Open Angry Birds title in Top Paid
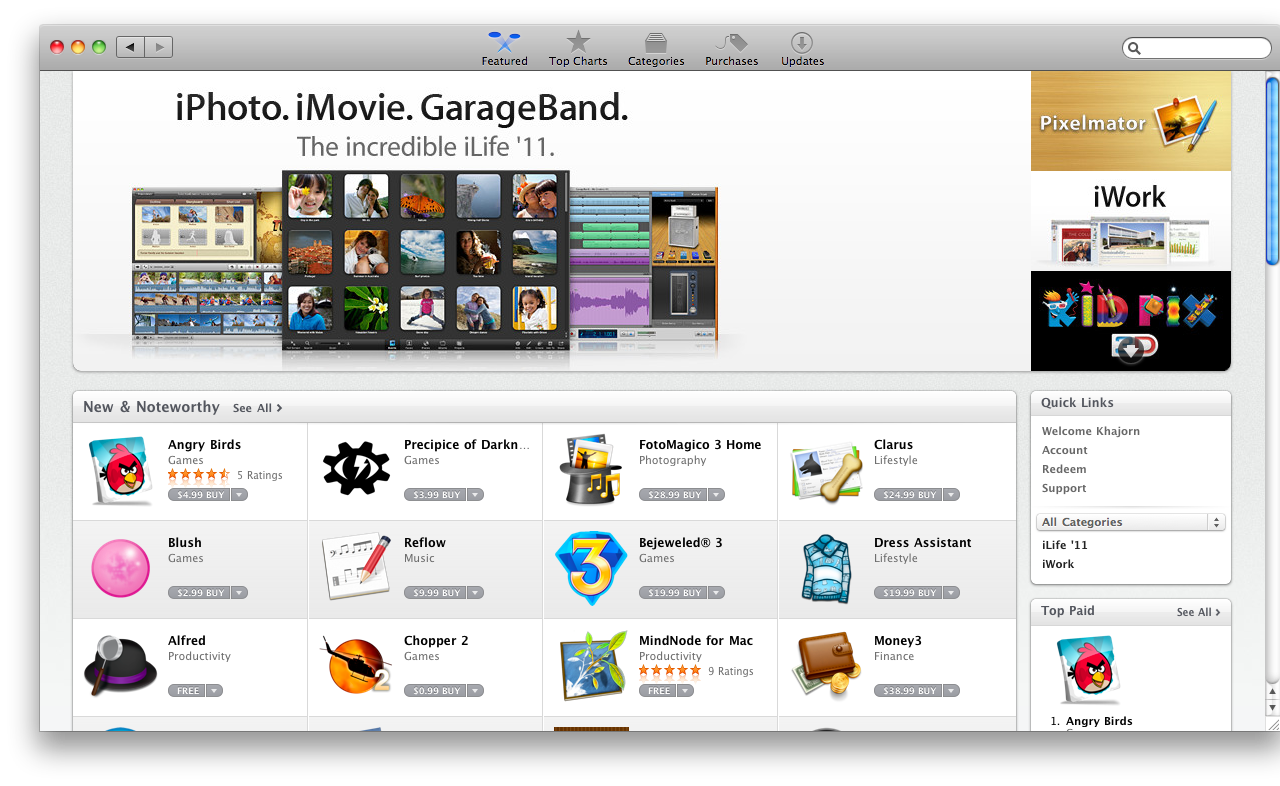This screenshot has width=1280, height=786. [x=1099, y=721]
